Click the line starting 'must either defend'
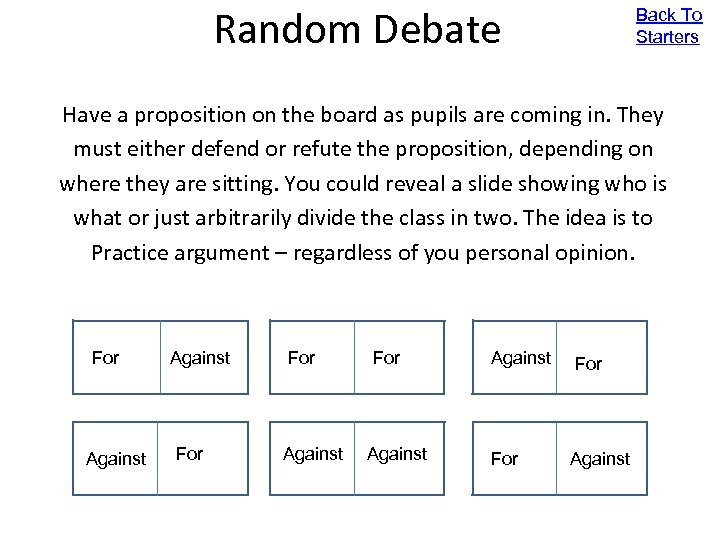Viewport: 720px width, 540px height. (x=362, y=149)
